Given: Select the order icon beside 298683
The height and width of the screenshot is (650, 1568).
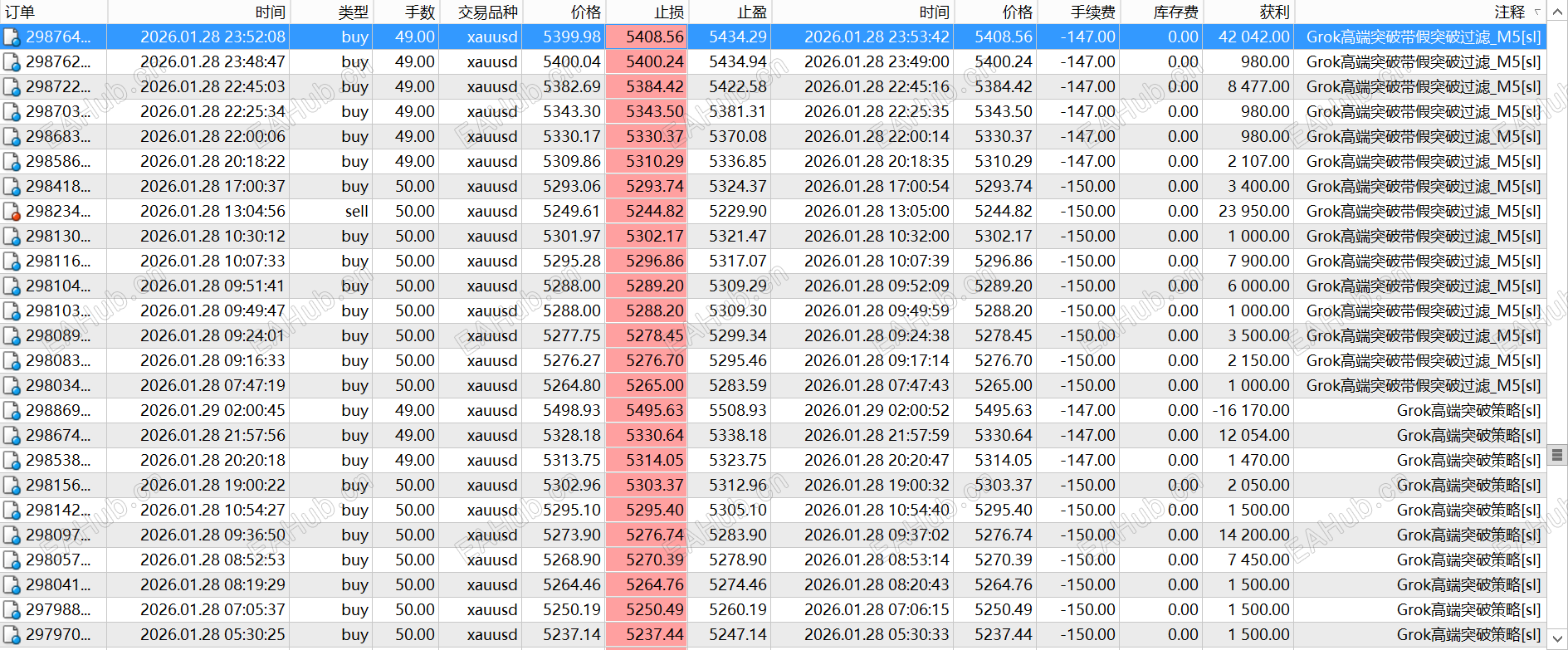Looking at the screenshot, I should [12, 137].
